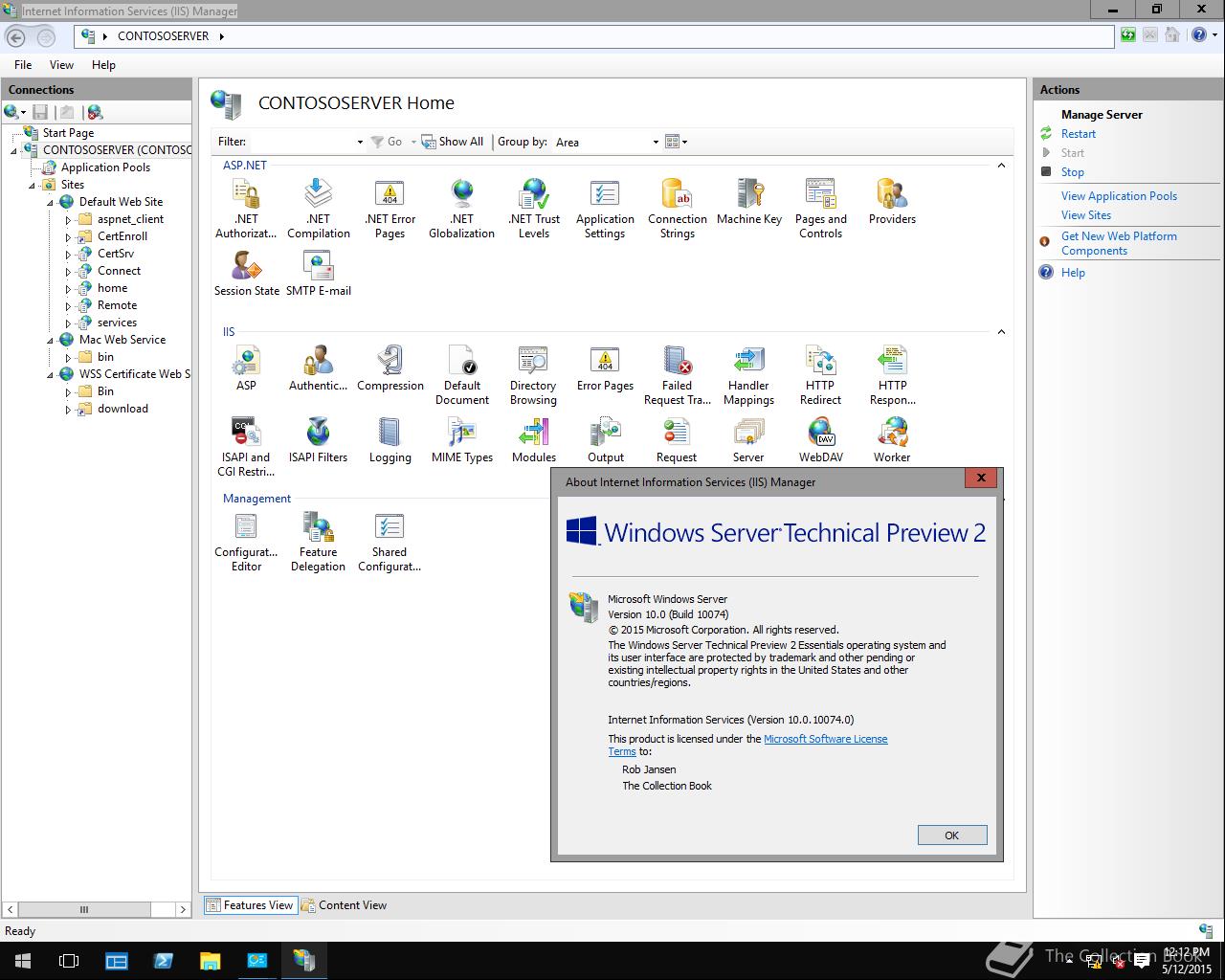Open .NET Globalization feature
Screen dimensions: 1225x980
pos(461,209)
